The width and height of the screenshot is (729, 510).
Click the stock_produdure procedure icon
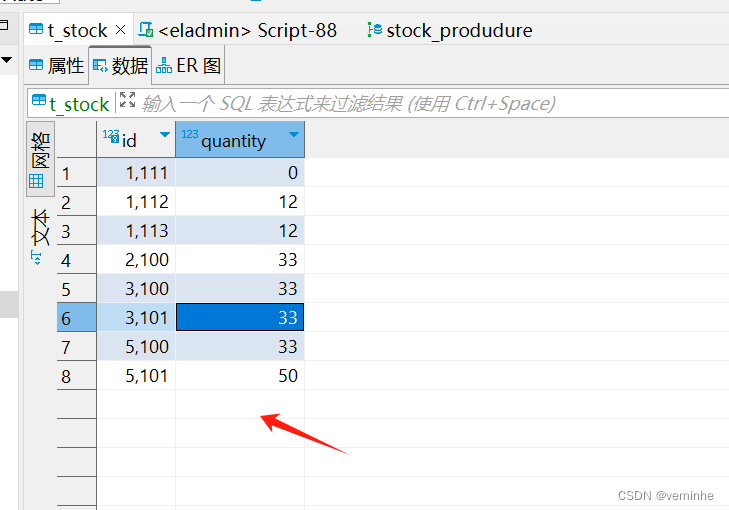coord(374,29)
